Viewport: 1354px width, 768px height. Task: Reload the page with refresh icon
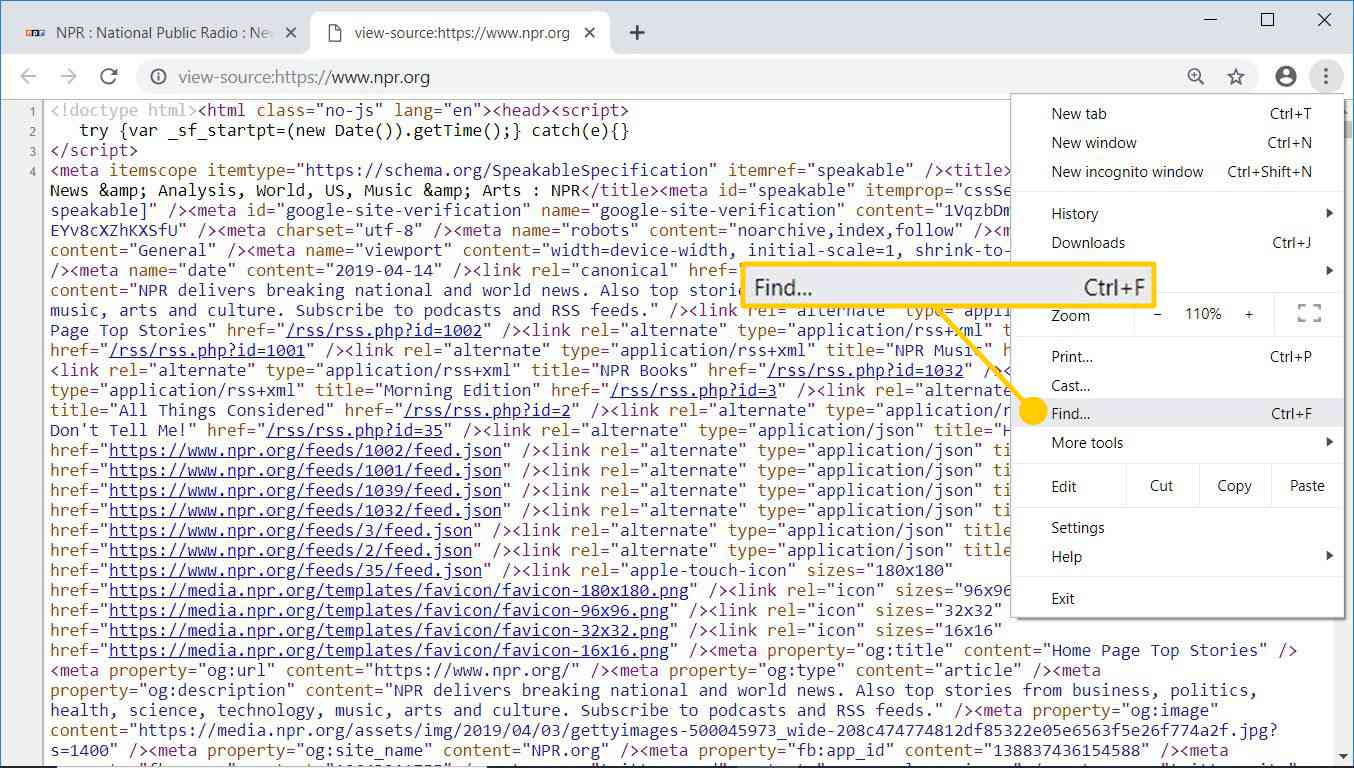point(109,77)
